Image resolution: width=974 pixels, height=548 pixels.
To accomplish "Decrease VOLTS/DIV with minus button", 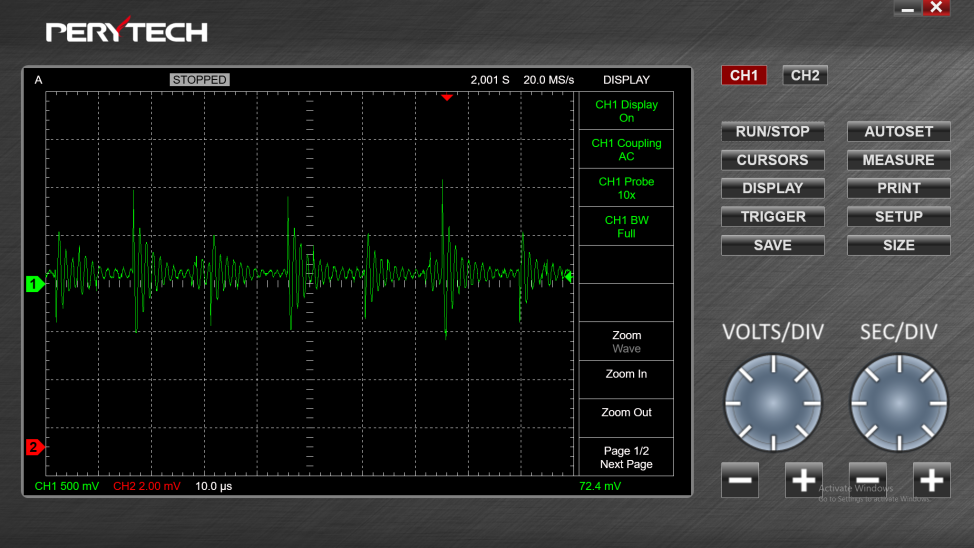I will (x=740, y=480).
